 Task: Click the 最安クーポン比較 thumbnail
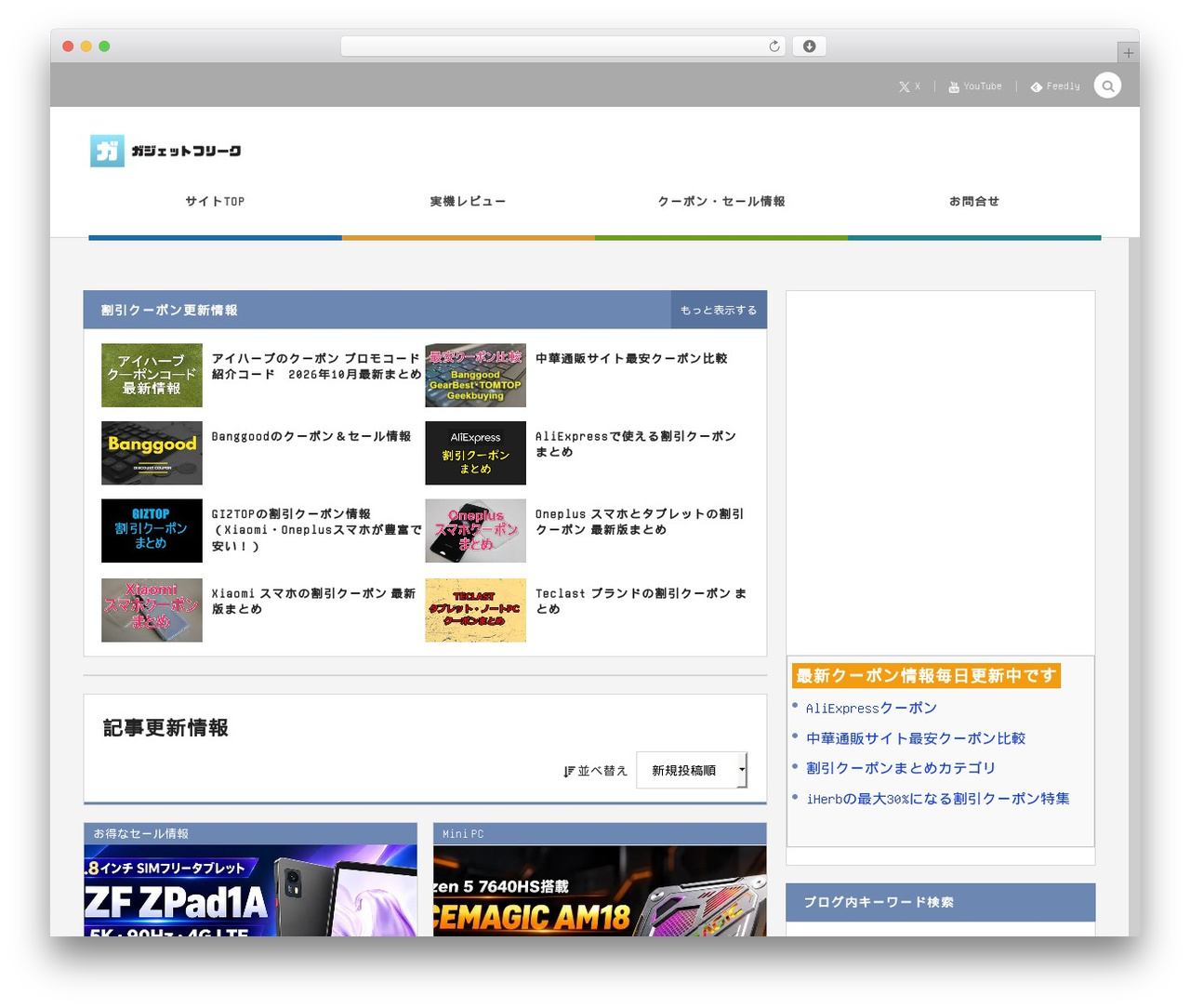476,376
